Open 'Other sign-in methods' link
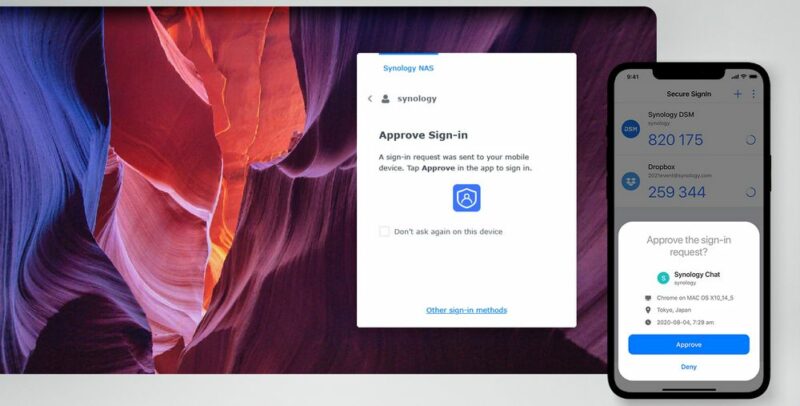The height and width of the screenshot is (406, 800). click(x=466, y=310)
